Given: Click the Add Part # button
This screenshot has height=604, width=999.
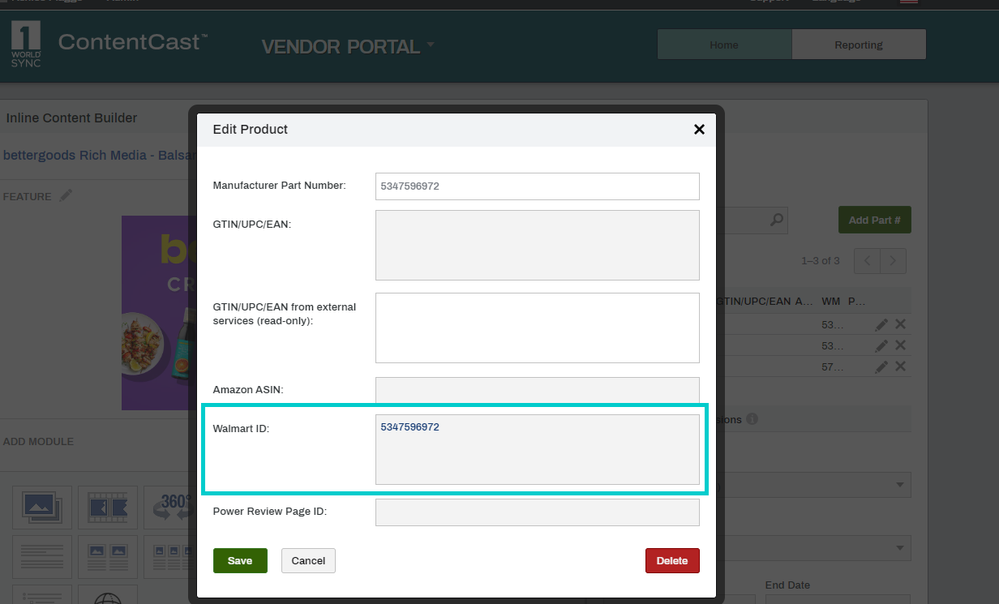Looking at the screenshot, I should [x=875, y=220].
